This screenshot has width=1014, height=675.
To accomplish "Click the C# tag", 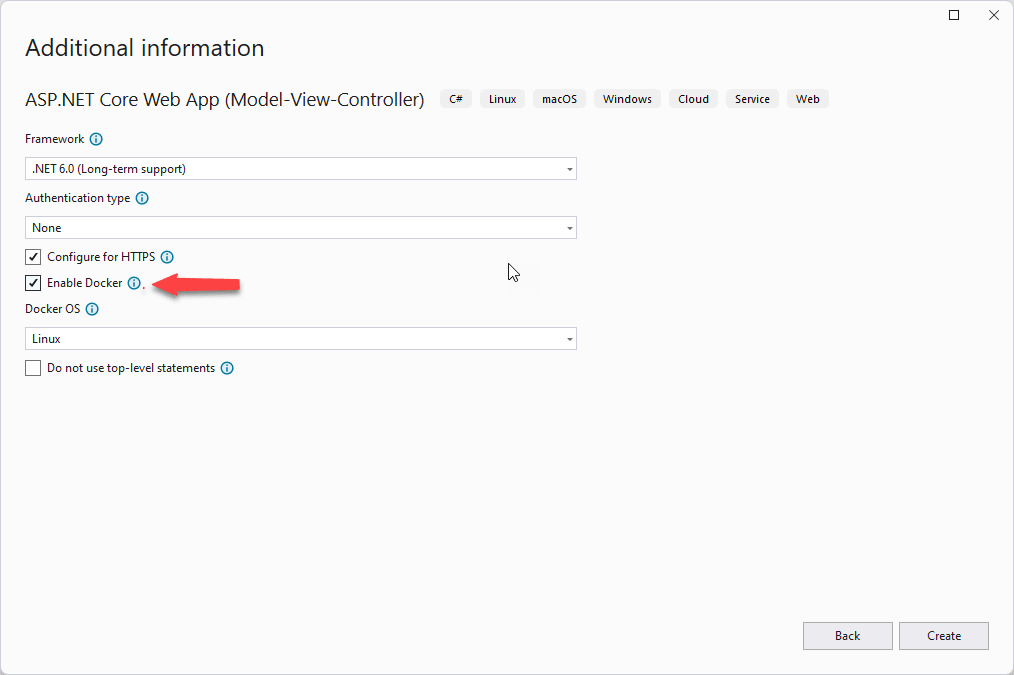I will coord(456,99).
